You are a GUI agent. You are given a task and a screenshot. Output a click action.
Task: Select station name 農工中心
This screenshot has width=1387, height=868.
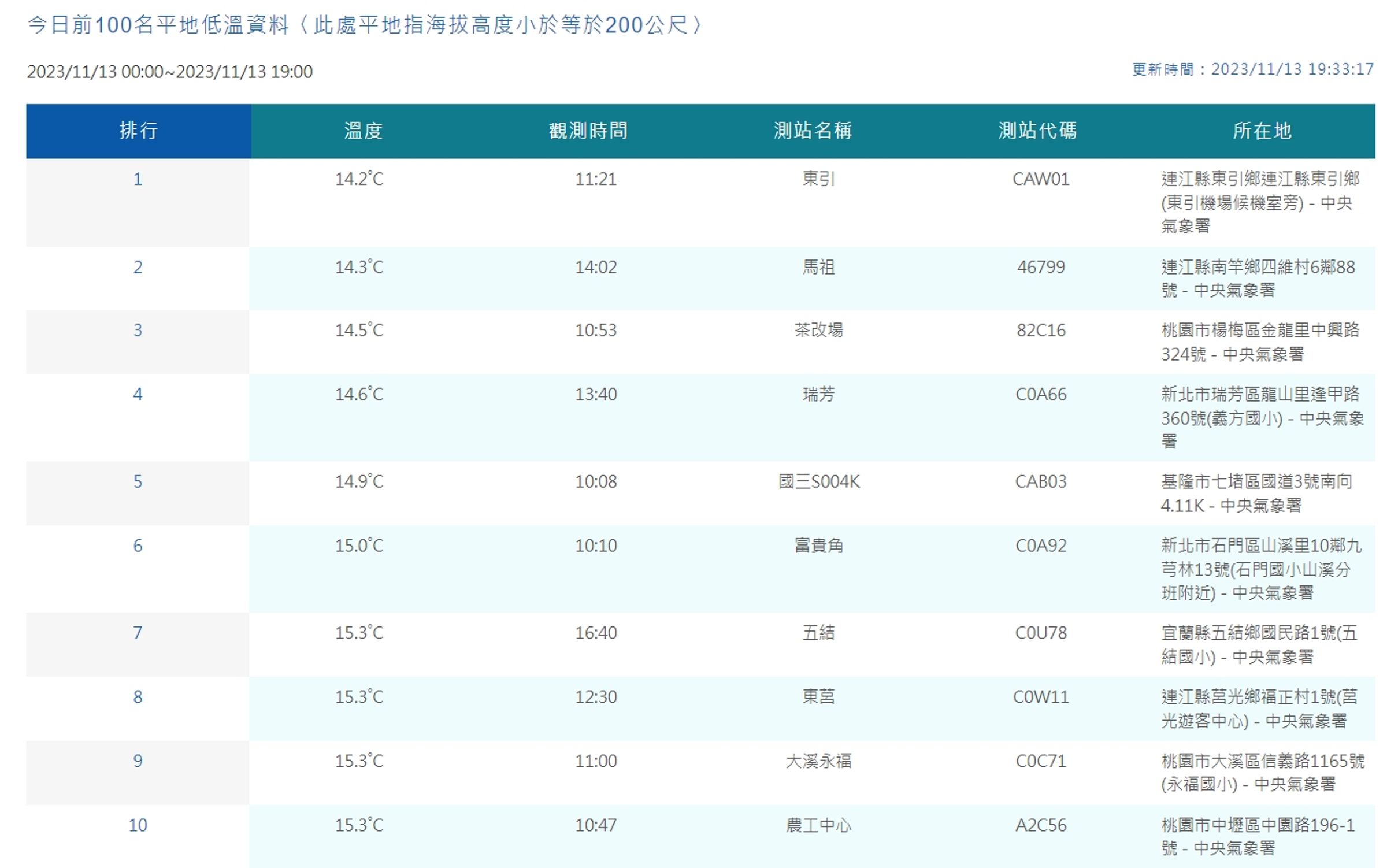[x=819, y=825]
